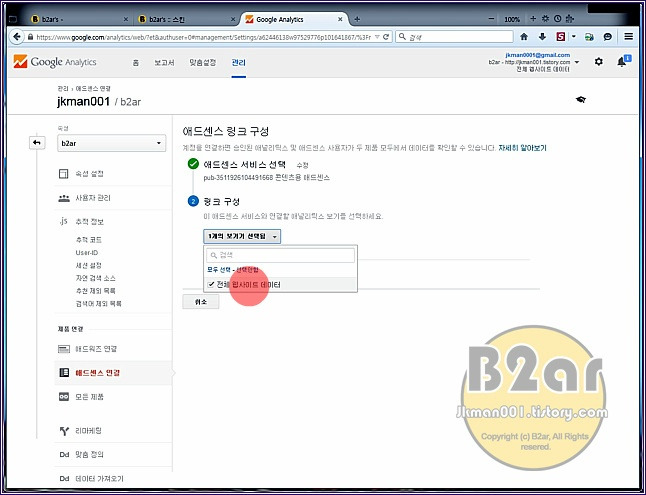
Task: Click the gear icon in the tab bar
Action: (x=545, y=19)
